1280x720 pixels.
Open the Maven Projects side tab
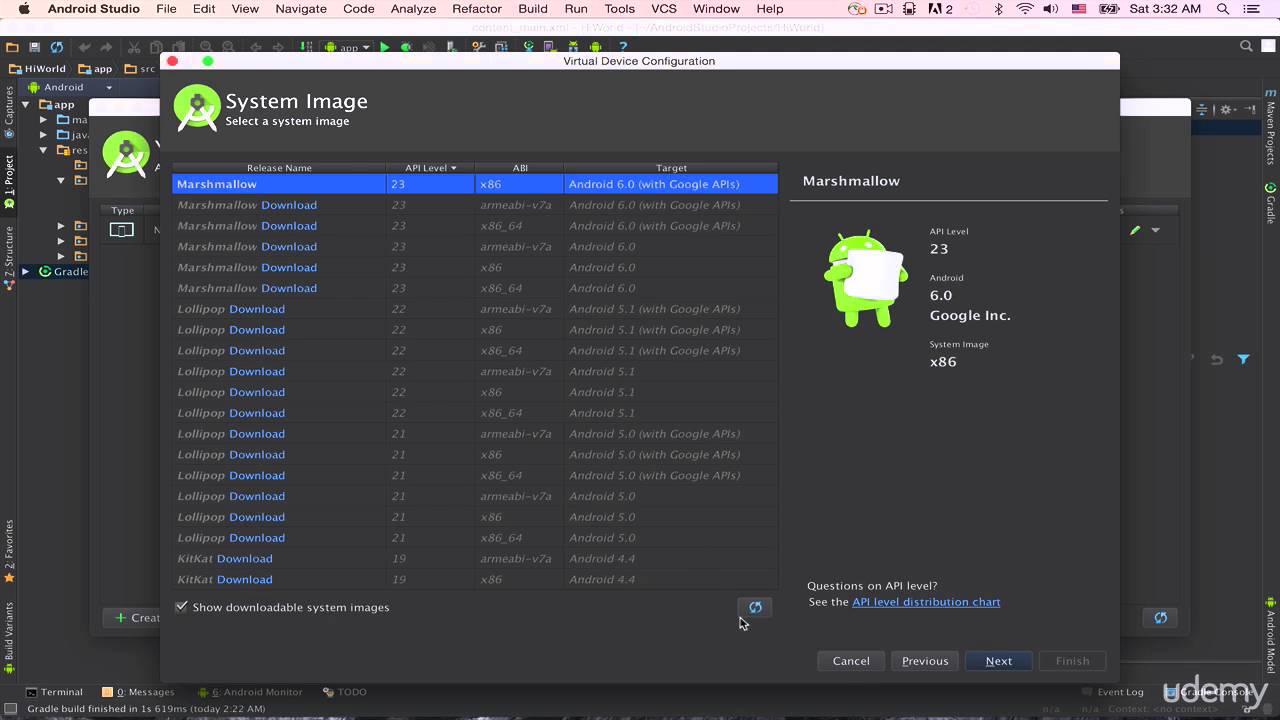tap(1271, 127)
